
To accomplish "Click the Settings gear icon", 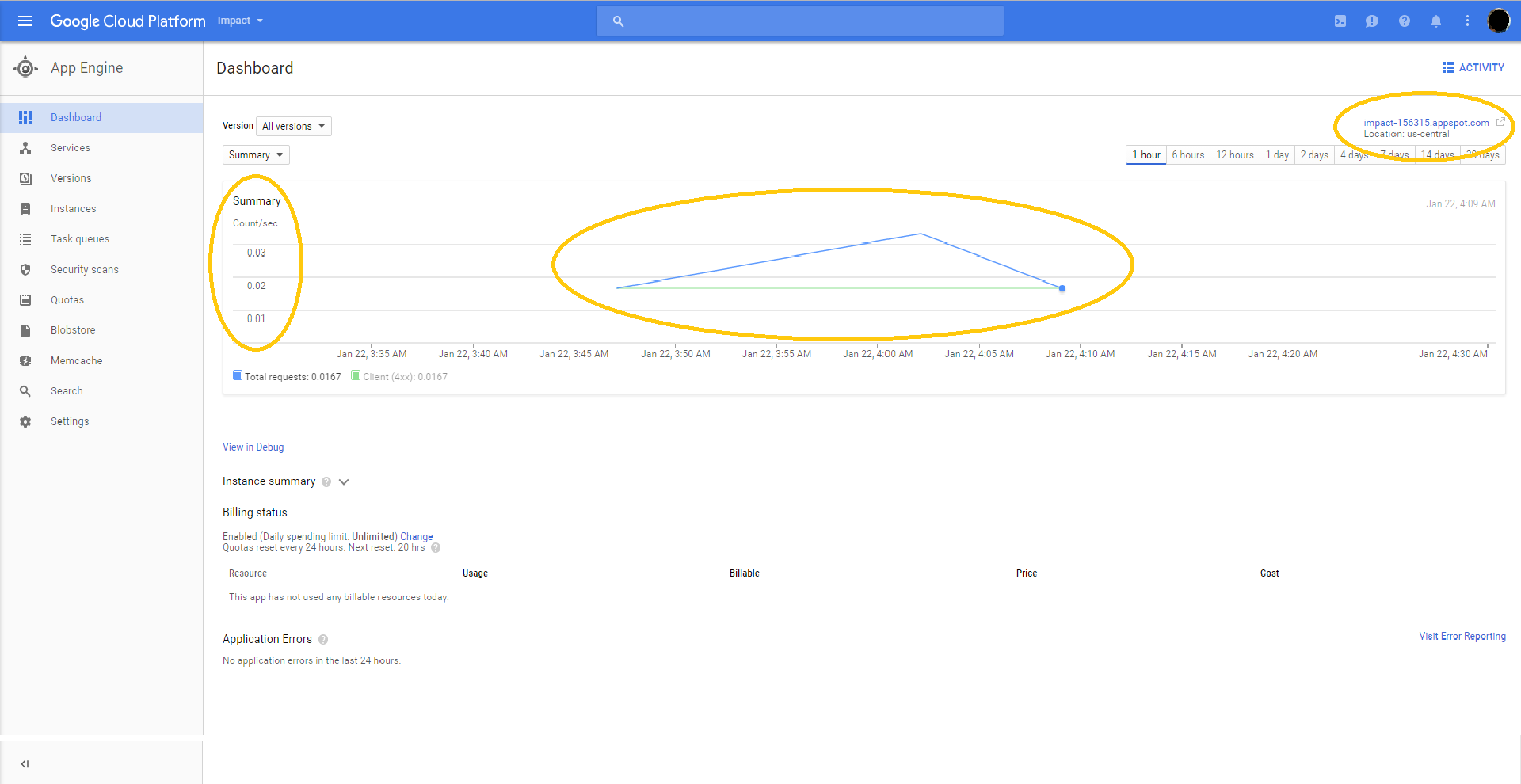I will 25,422.
